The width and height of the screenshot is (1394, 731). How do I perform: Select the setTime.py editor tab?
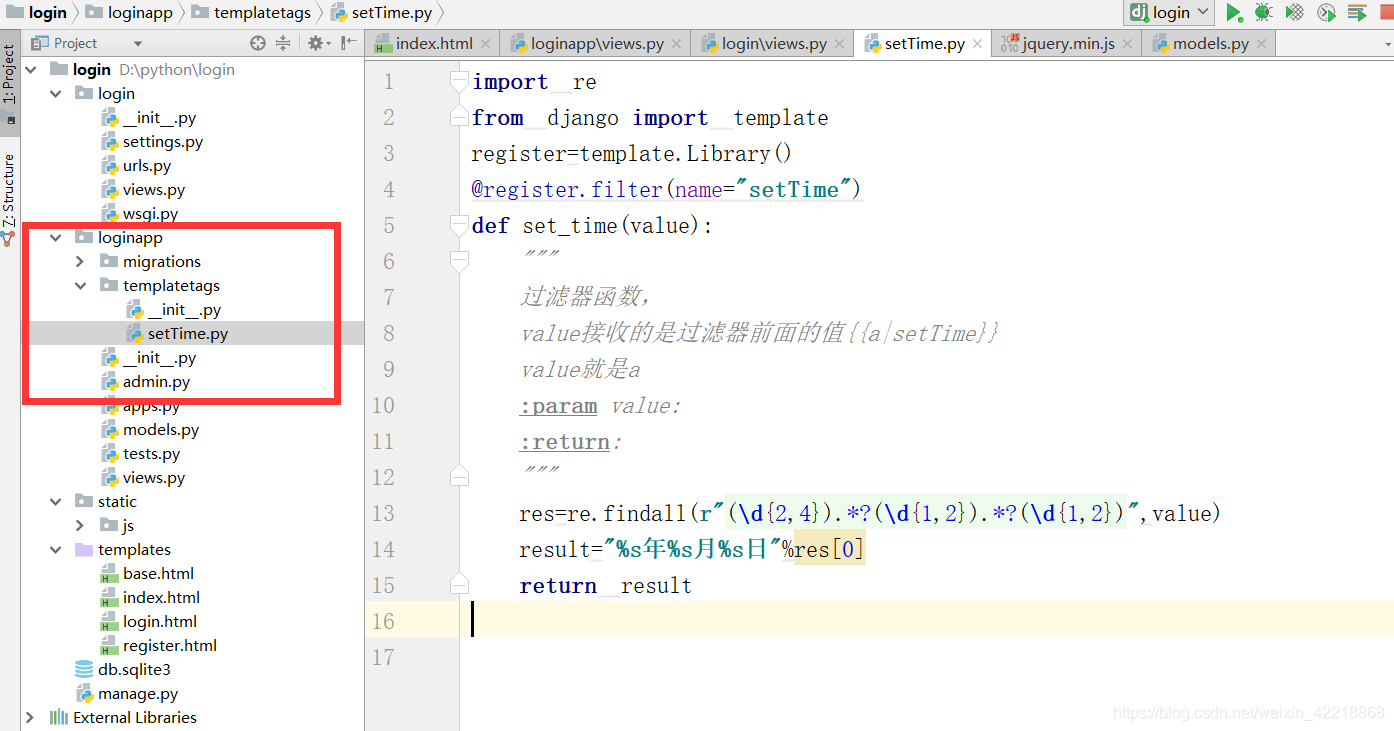(x=924, y=44)
